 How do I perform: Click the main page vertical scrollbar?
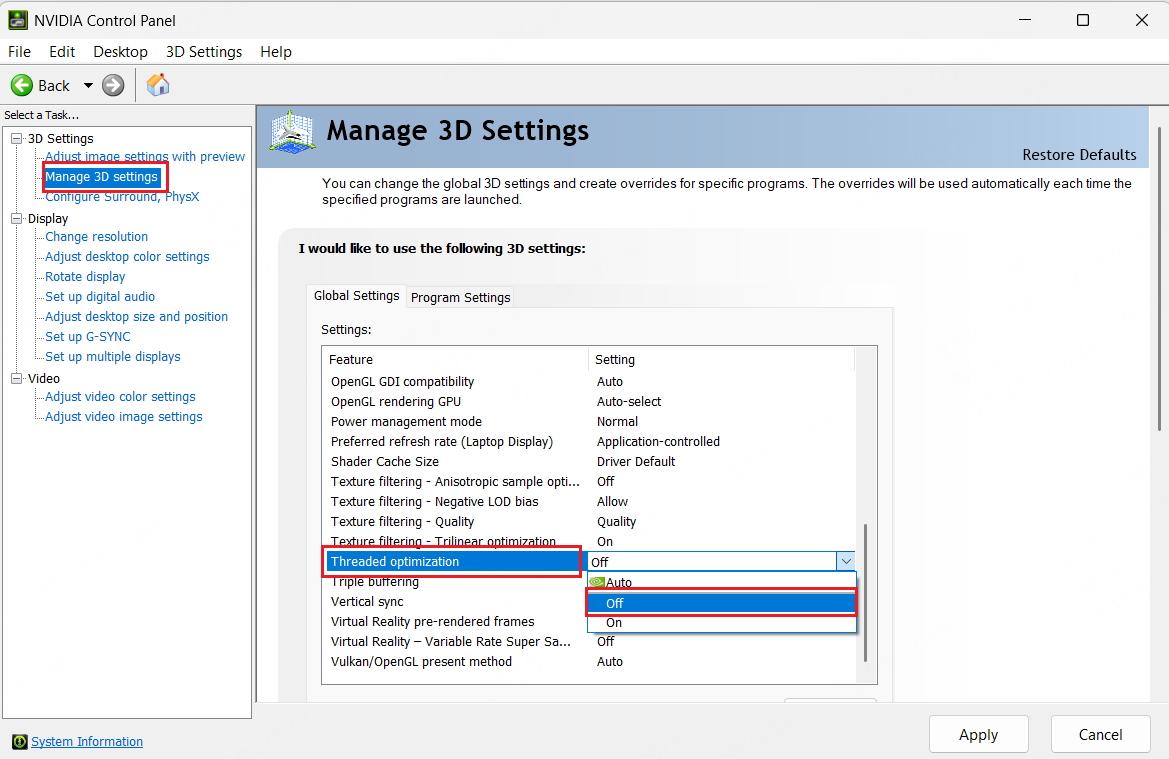tap(1159, 280)
